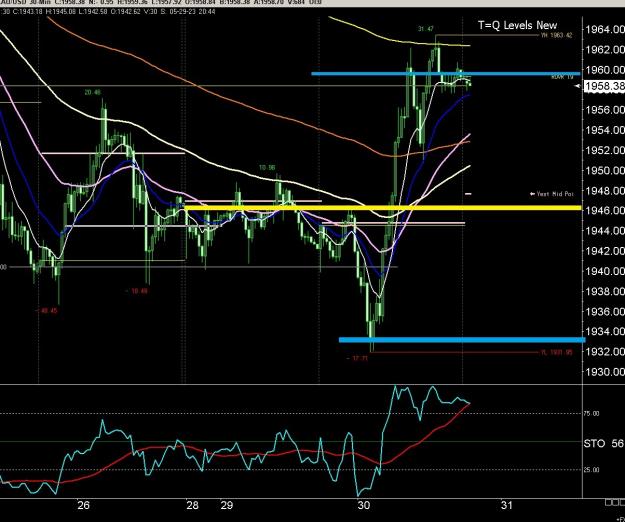Select the 1938.00 price axis label
The height and width of the screenshot is (522, 625).
[604, 292]
